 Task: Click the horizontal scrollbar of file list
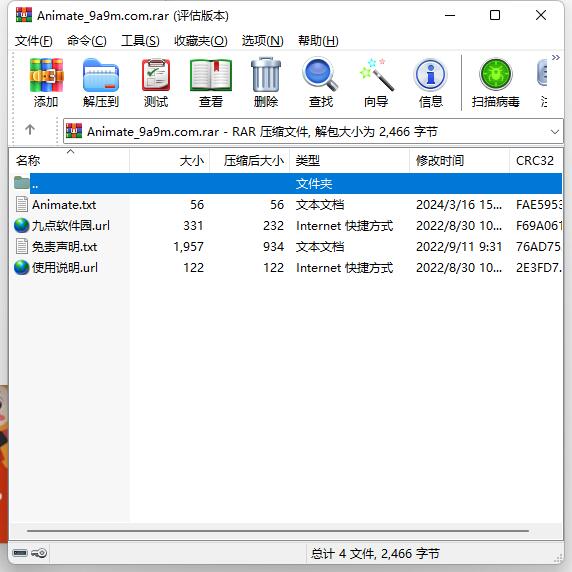click(x=278, y=531)
